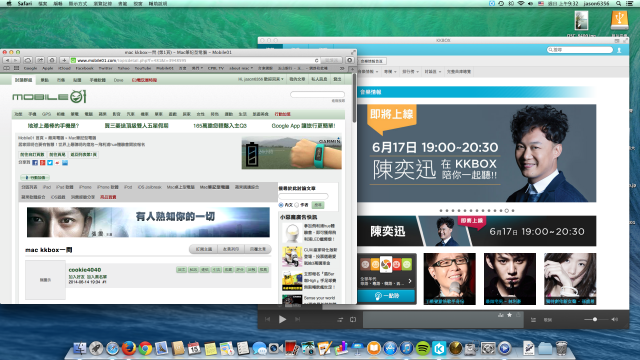Click the Safari share button
The width and height of the screenshot is (640, 360).
click(x=40, y=60)
